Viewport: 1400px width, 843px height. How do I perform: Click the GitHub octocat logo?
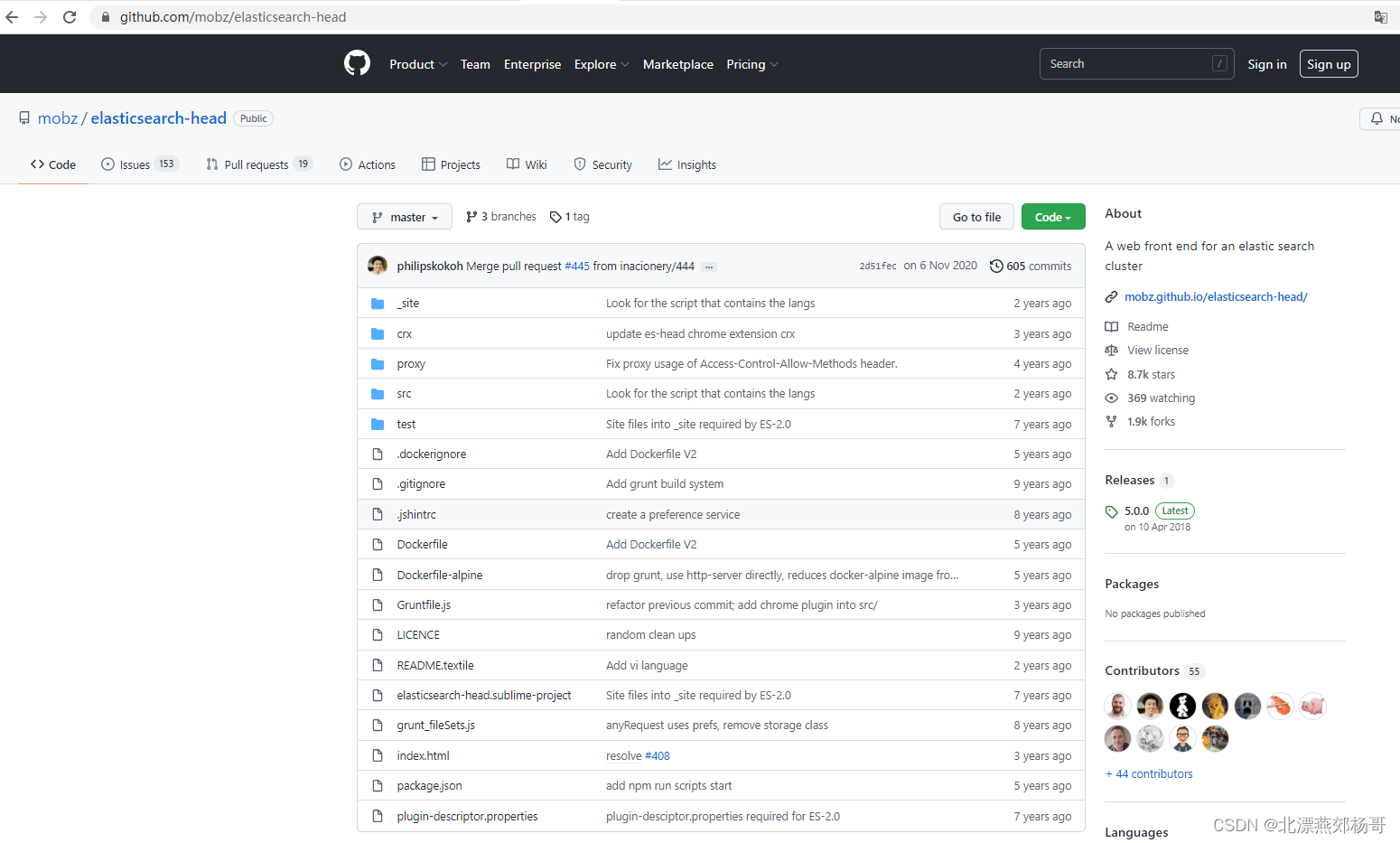pyautogui.click(x=357, y=63)
